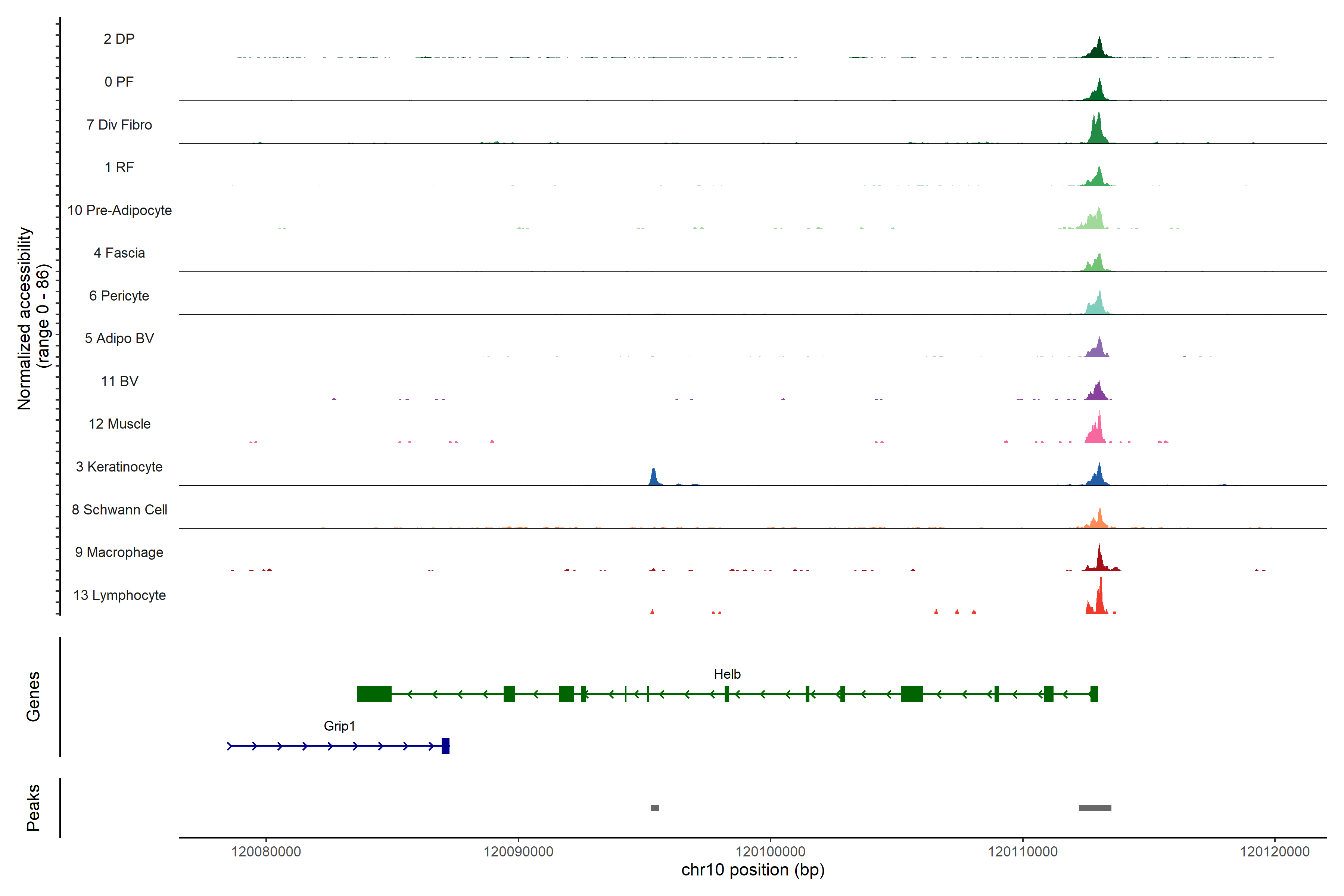Click the 120080000 axis tick label
Screen dimensions: 1344x896
266,852
